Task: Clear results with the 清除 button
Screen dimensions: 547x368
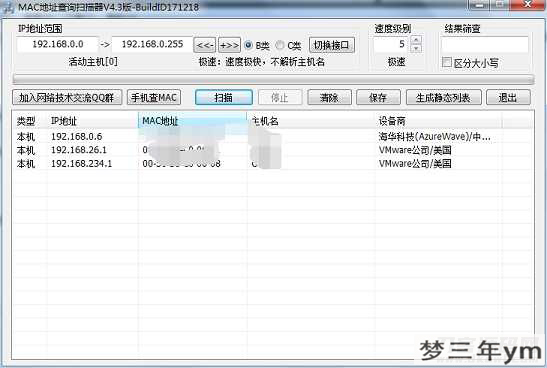Action: [329, 97]
